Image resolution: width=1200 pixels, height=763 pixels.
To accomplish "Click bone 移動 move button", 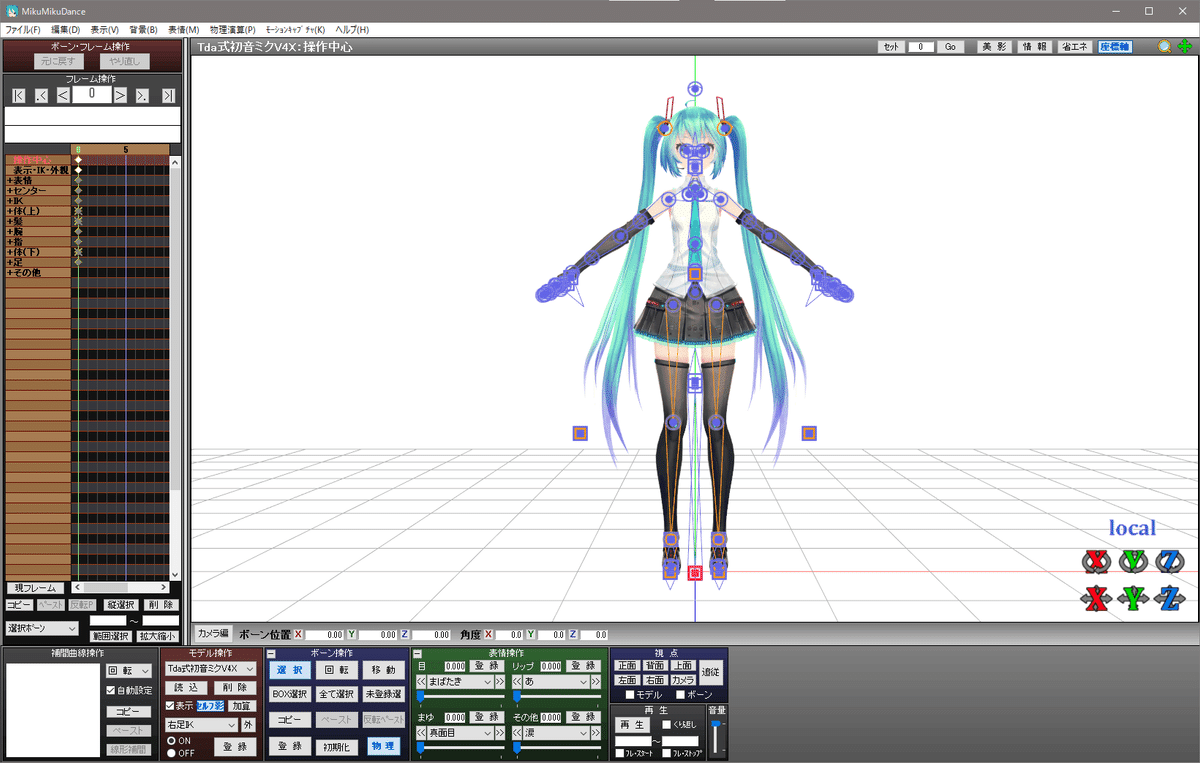I will click(382, 670).
